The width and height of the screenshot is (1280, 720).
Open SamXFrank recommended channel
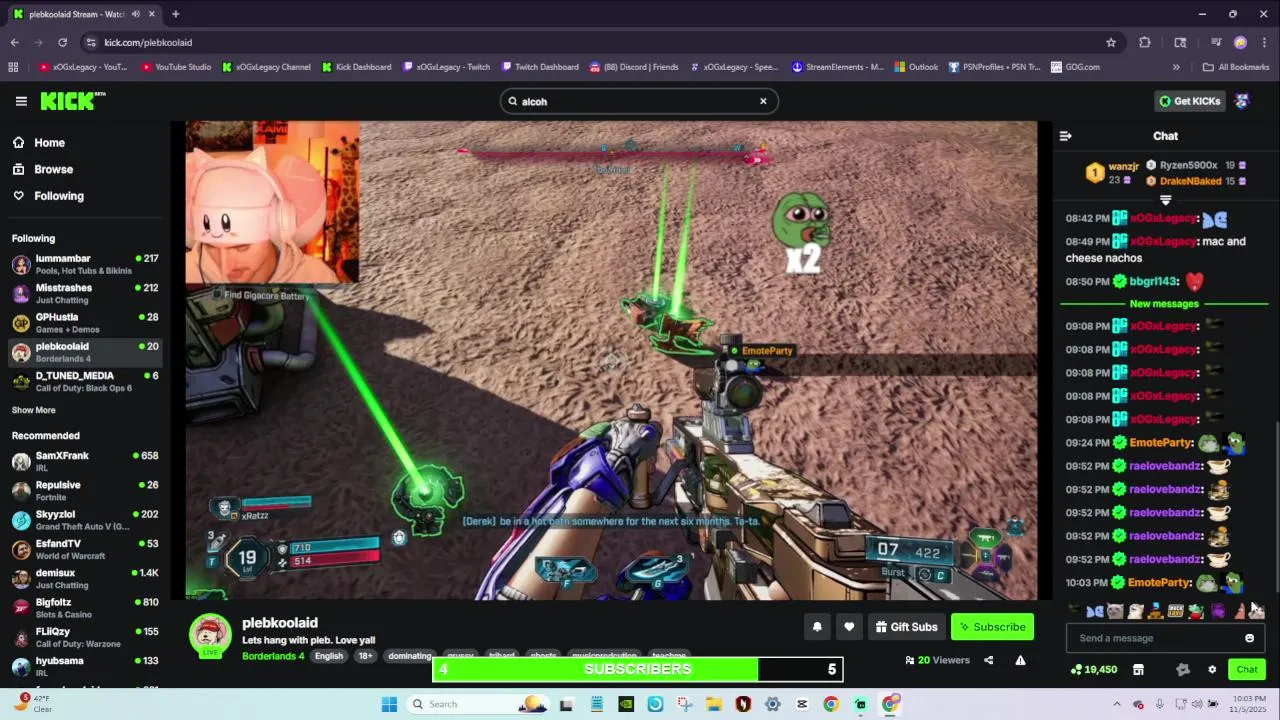pyautogui.click(x=85, y=461)
